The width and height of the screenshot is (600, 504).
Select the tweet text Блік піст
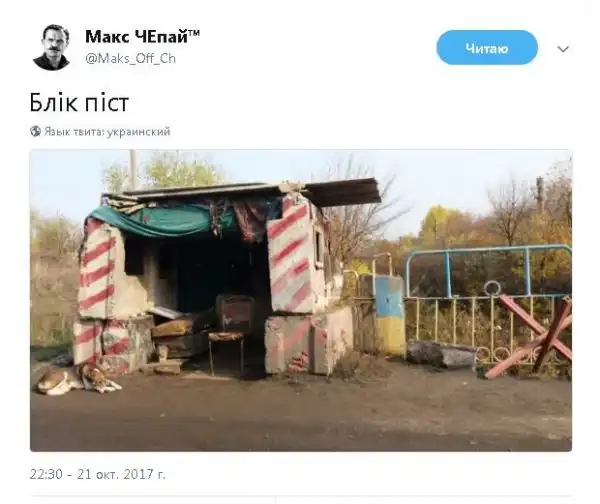click(79, 102)
